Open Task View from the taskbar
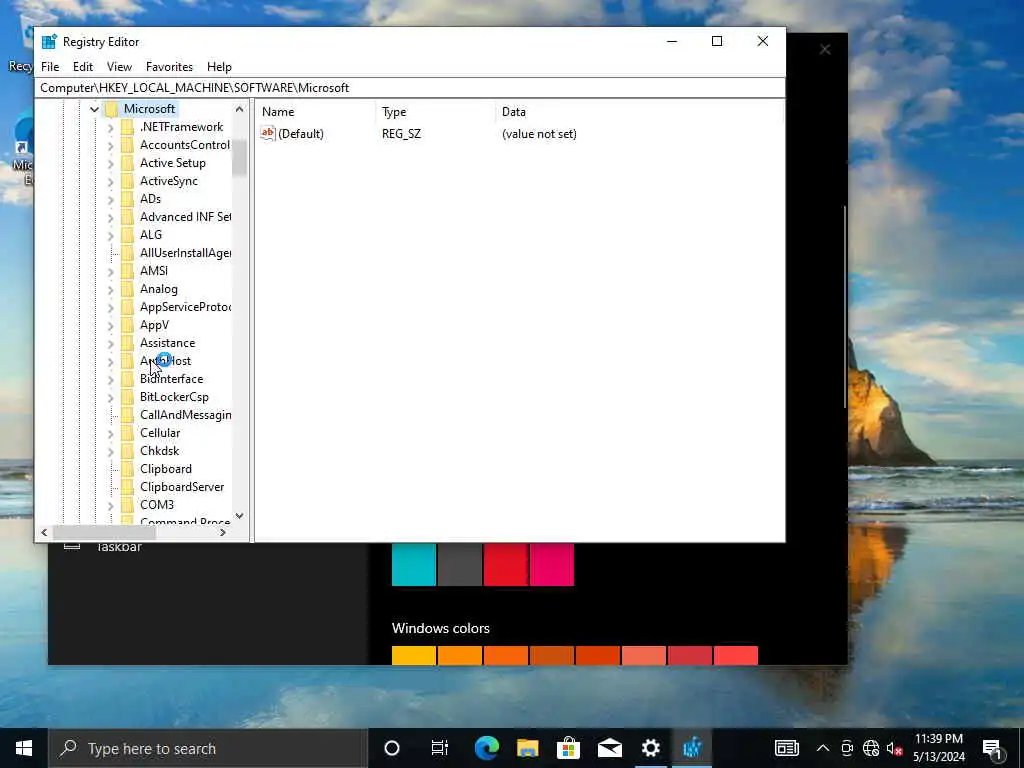The height and width of the screenshot is (768, 1024). tap(440, 748)
